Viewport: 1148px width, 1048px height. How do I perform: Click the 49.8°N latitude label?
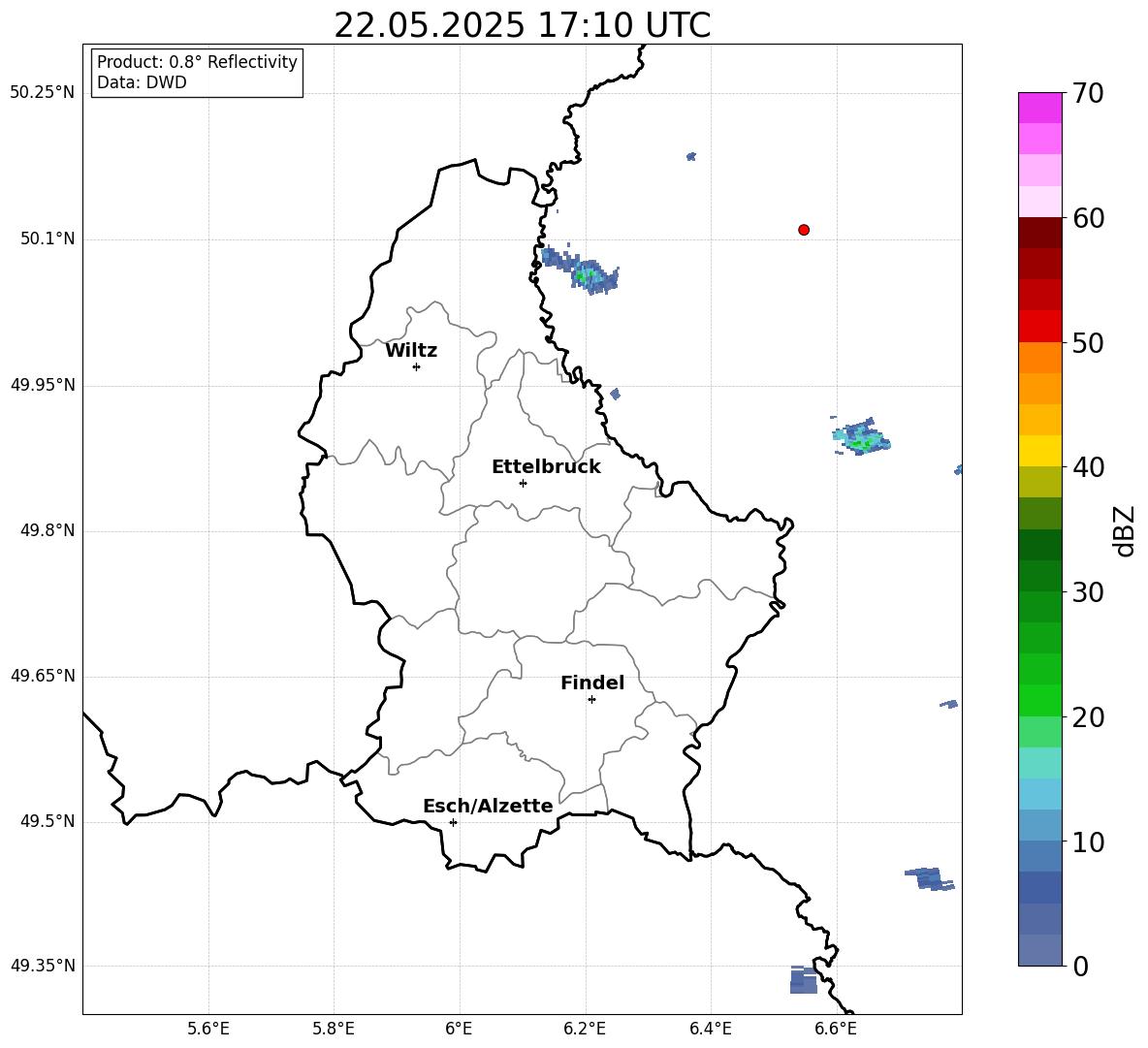48,530
